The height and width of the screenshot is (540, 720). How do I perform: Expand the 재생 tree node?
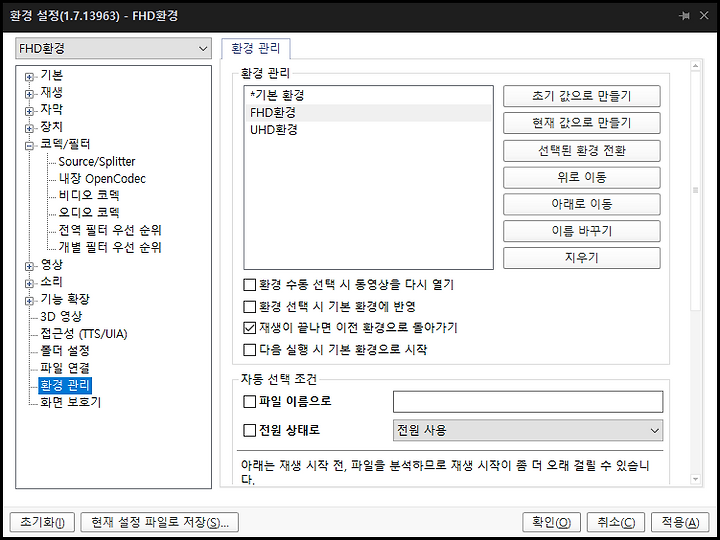click(29, 94)
